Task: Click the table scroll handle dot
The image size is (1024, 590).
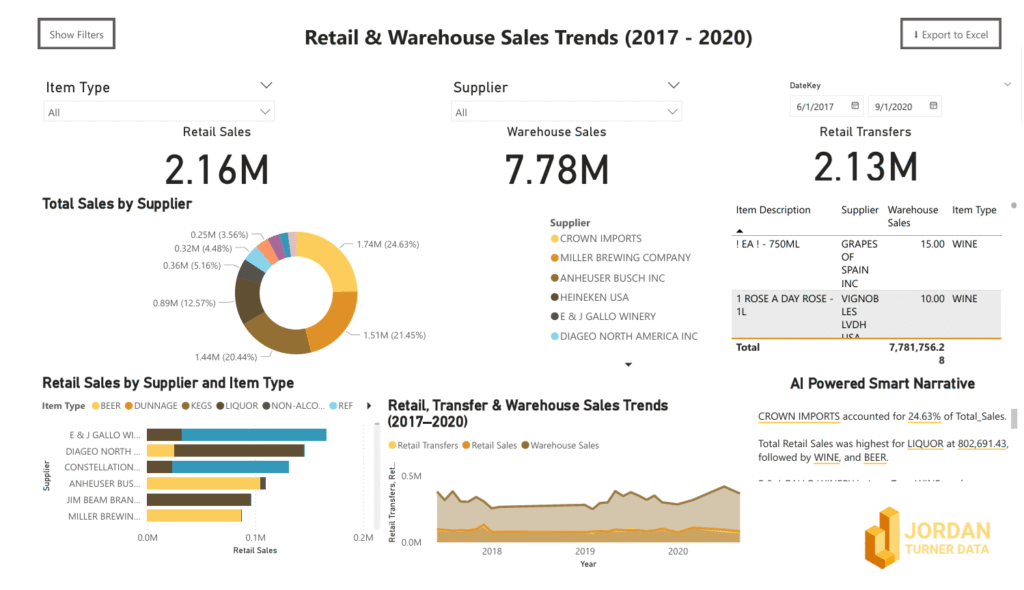Action: (1014, 206)
